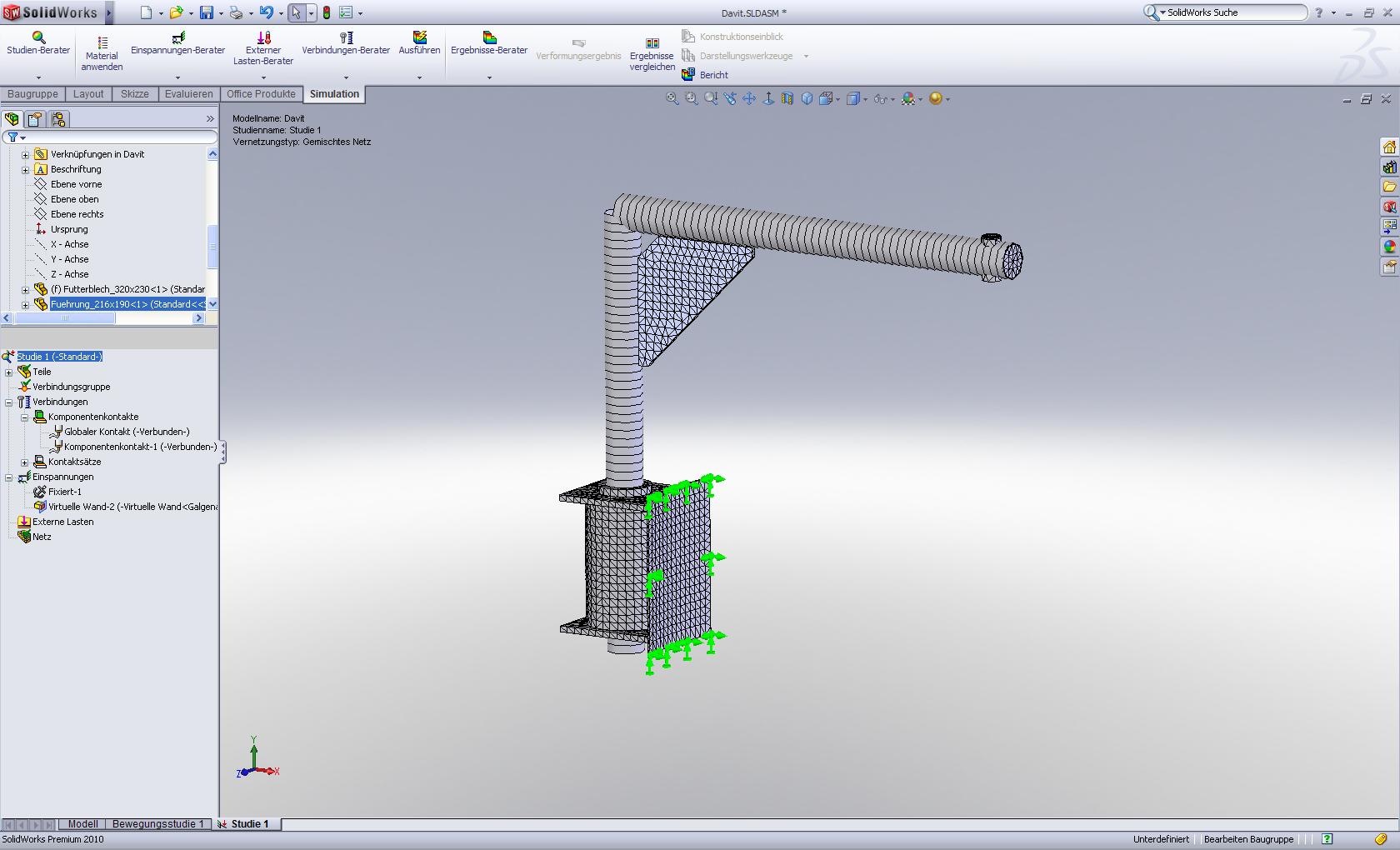Open the Ergebnisse-Berater tool
This screenshot has height=850, width=1400.
pyautogui.click(x=489, y=43)
